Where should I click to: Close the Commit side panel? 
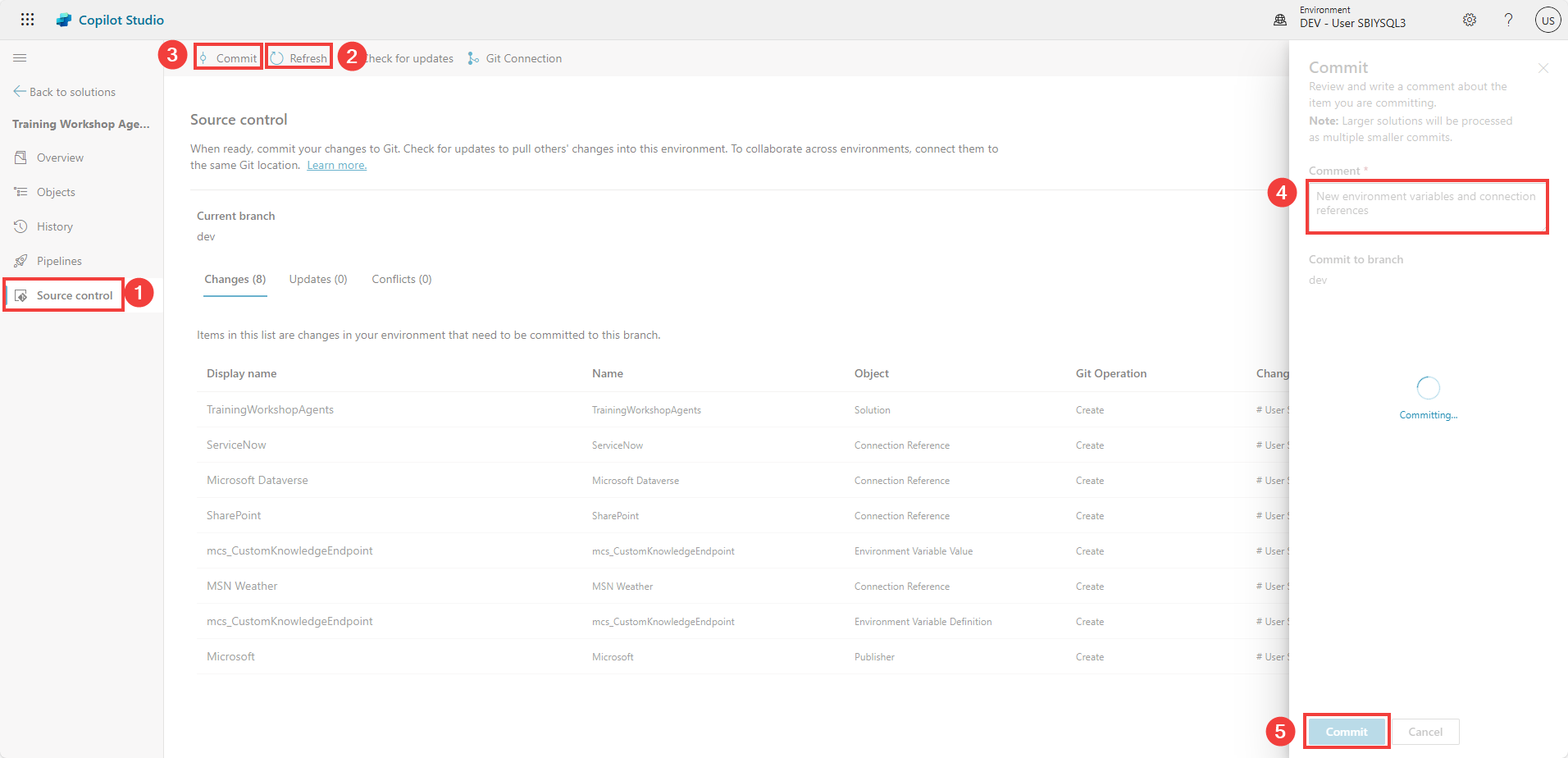click(x=1543, y=68)
